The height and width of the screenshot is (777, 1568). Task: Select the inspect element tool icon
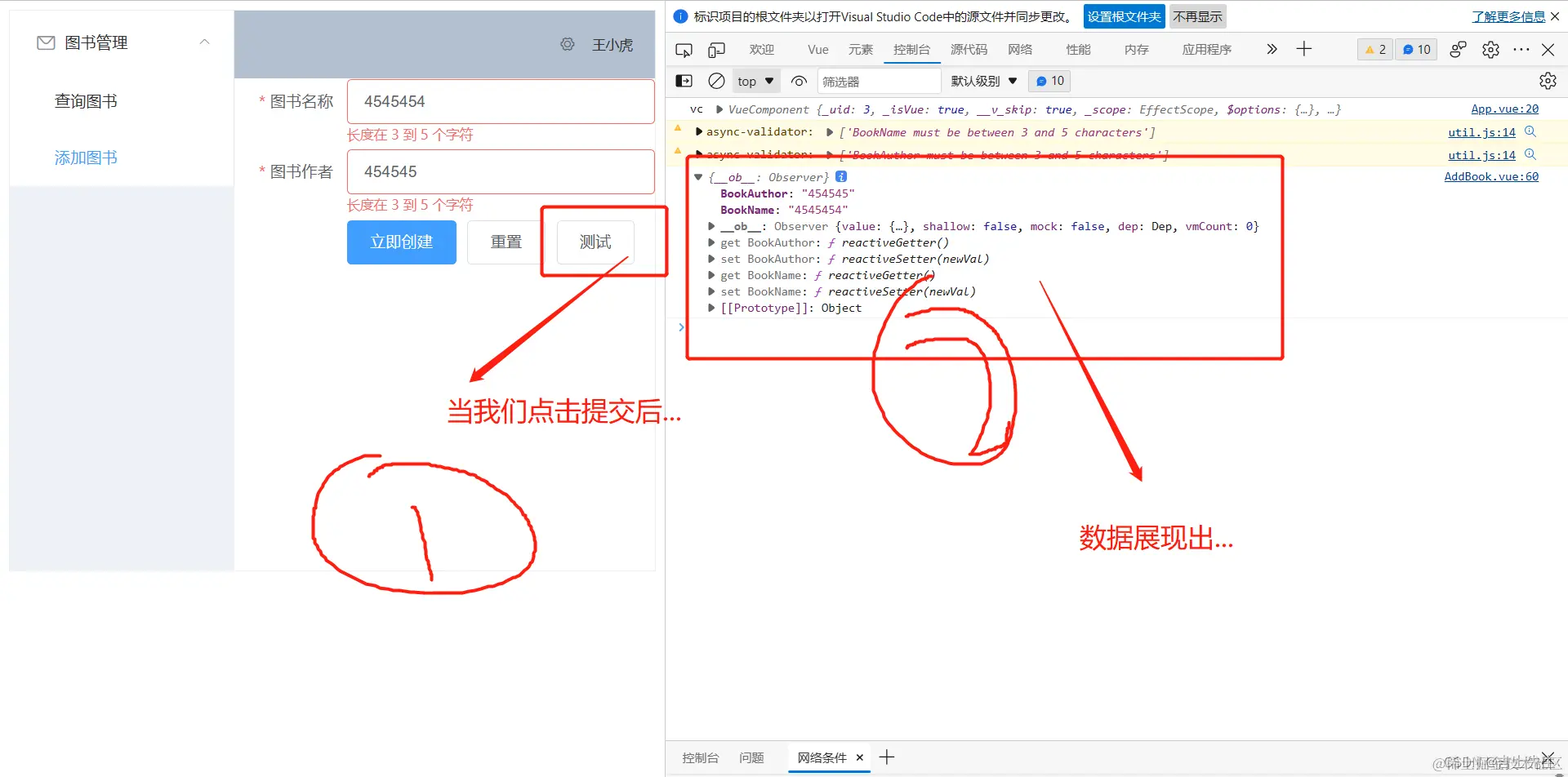(x=684, y=49)
